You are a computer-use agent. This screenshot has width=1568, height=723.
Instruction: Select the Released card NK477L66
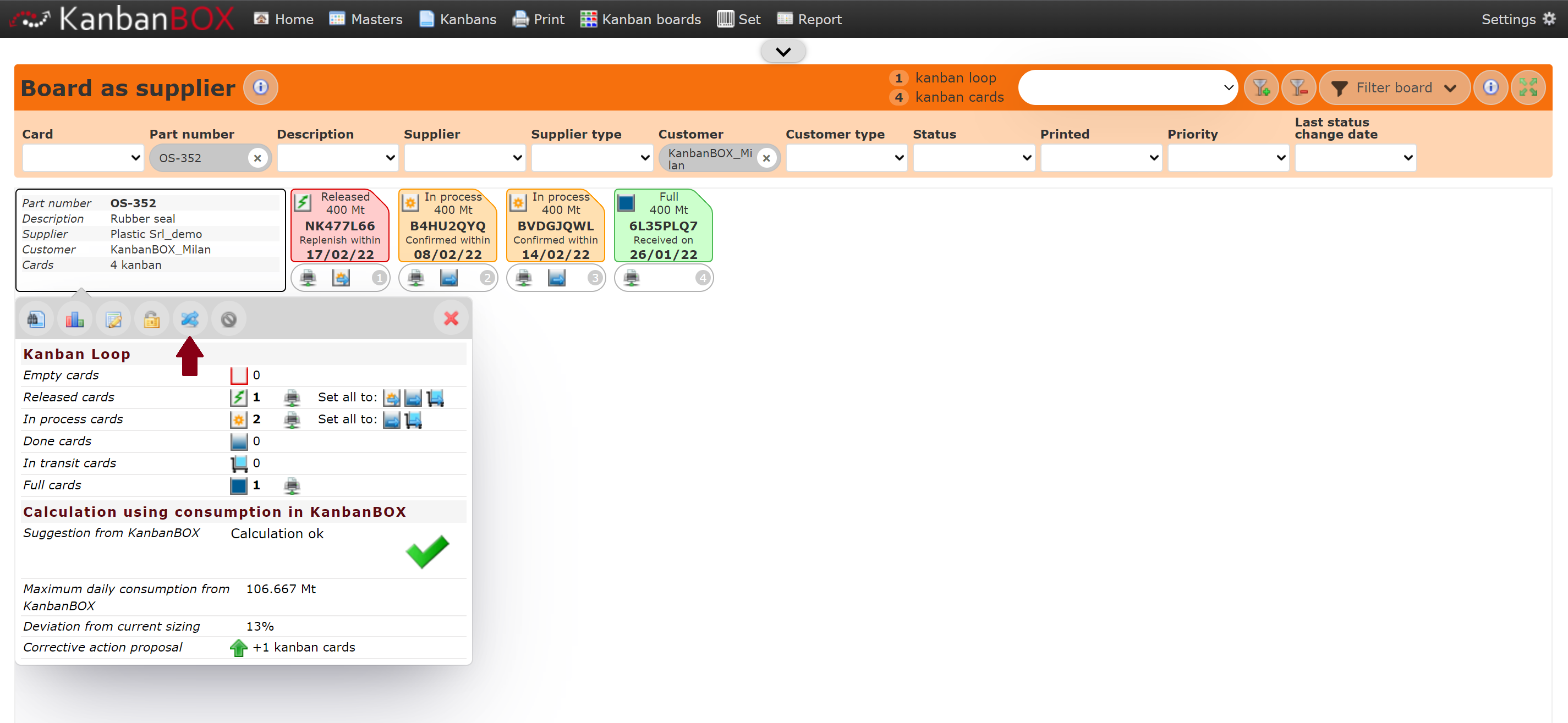[340, 225]
